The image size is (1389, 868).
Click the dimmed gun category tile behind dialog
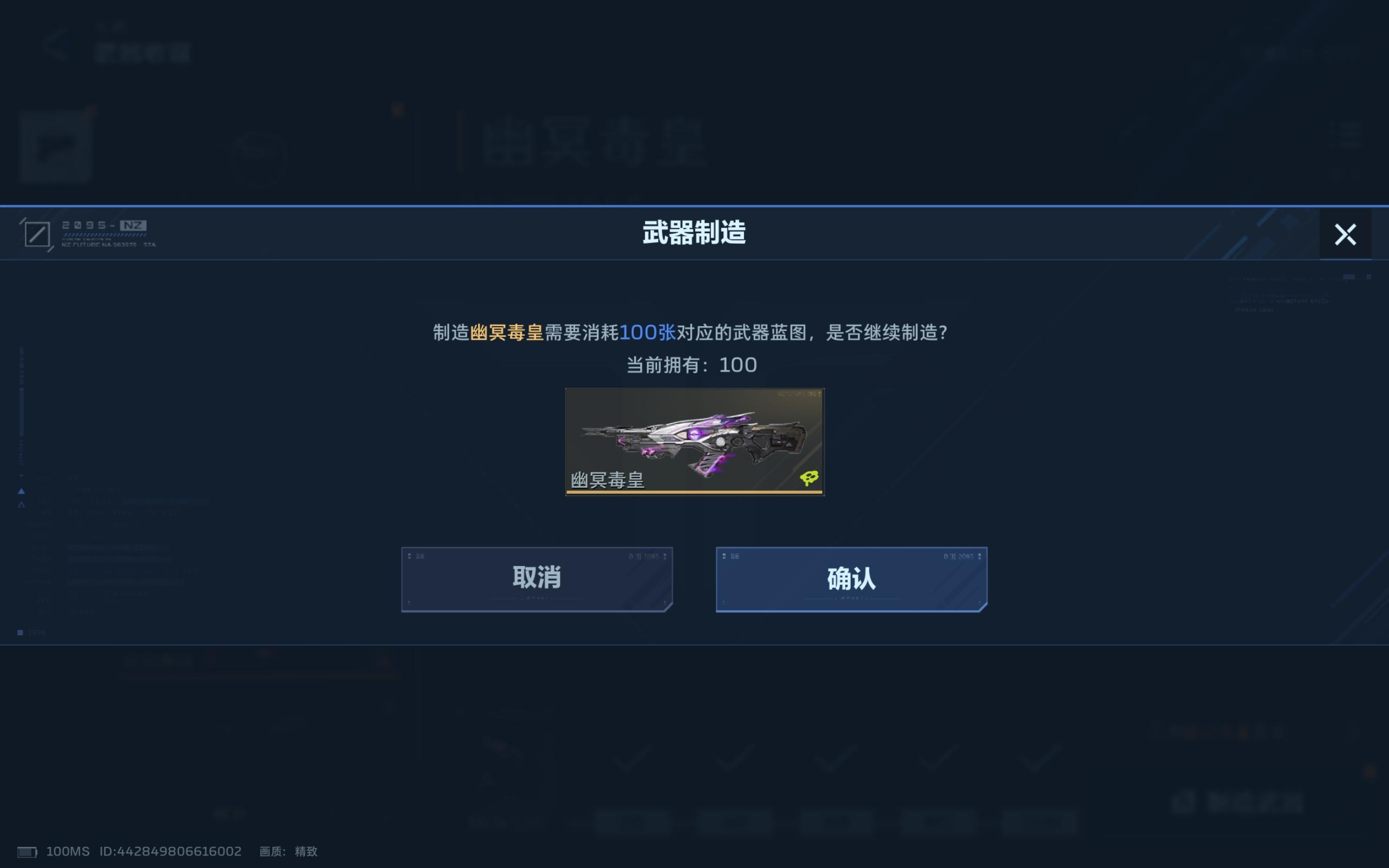tap(55, 146)
